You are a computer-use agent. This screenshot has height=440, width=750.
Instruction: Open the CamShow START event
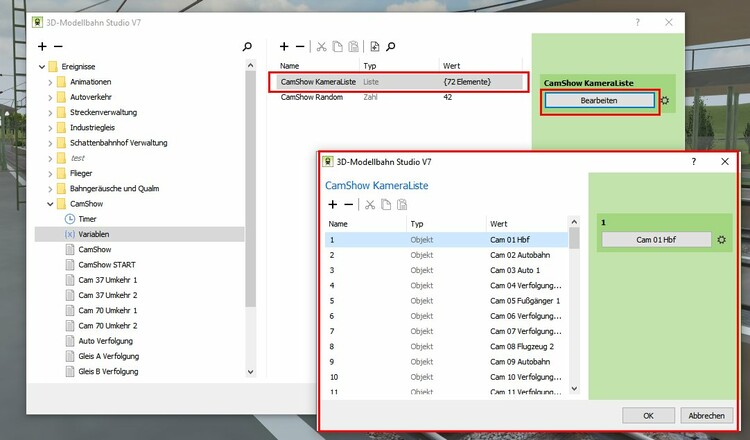pyautogui.click(x=107, y=265)
